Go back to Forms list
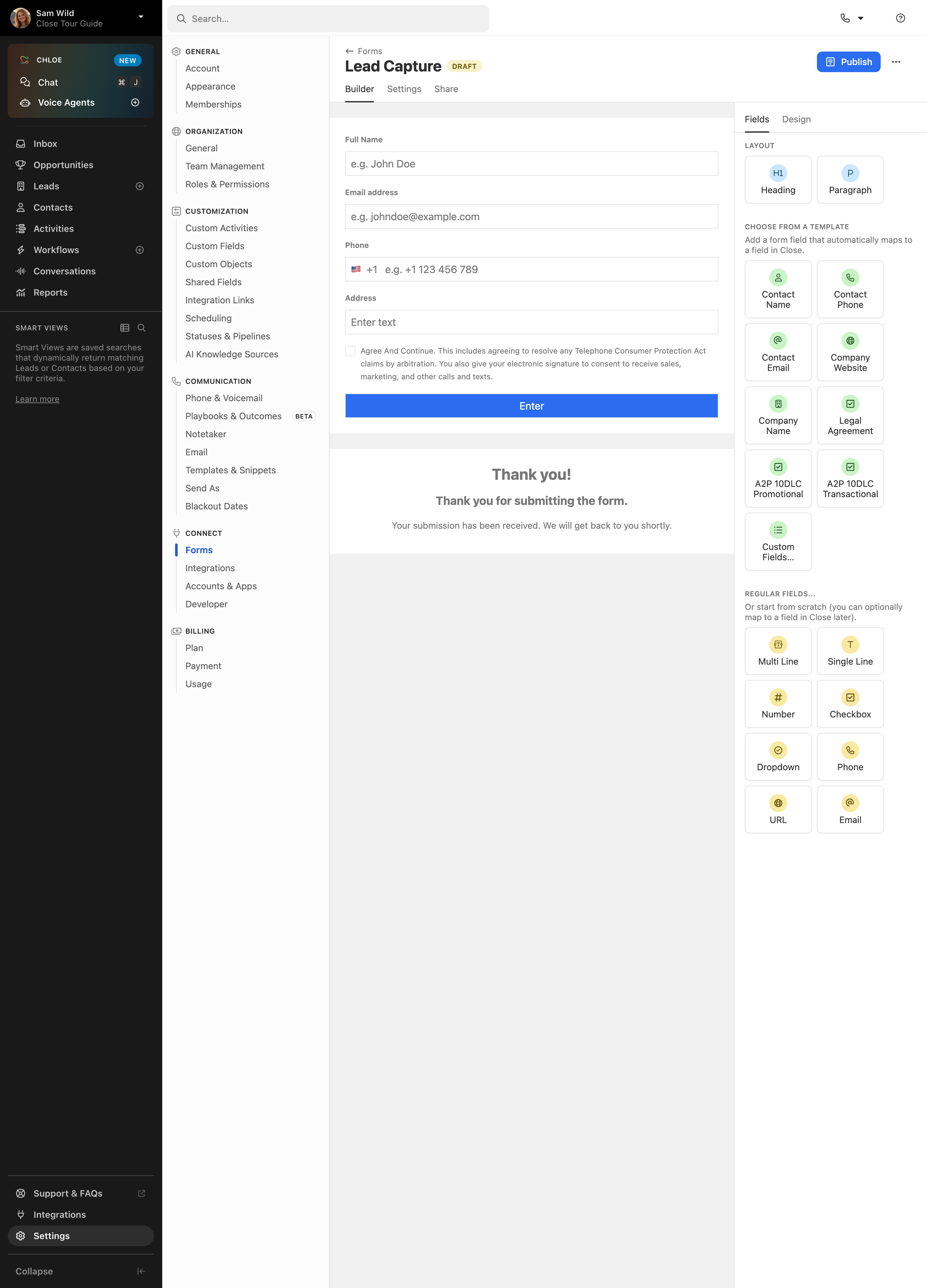The image size is (927, 1288). click(364, 51)
